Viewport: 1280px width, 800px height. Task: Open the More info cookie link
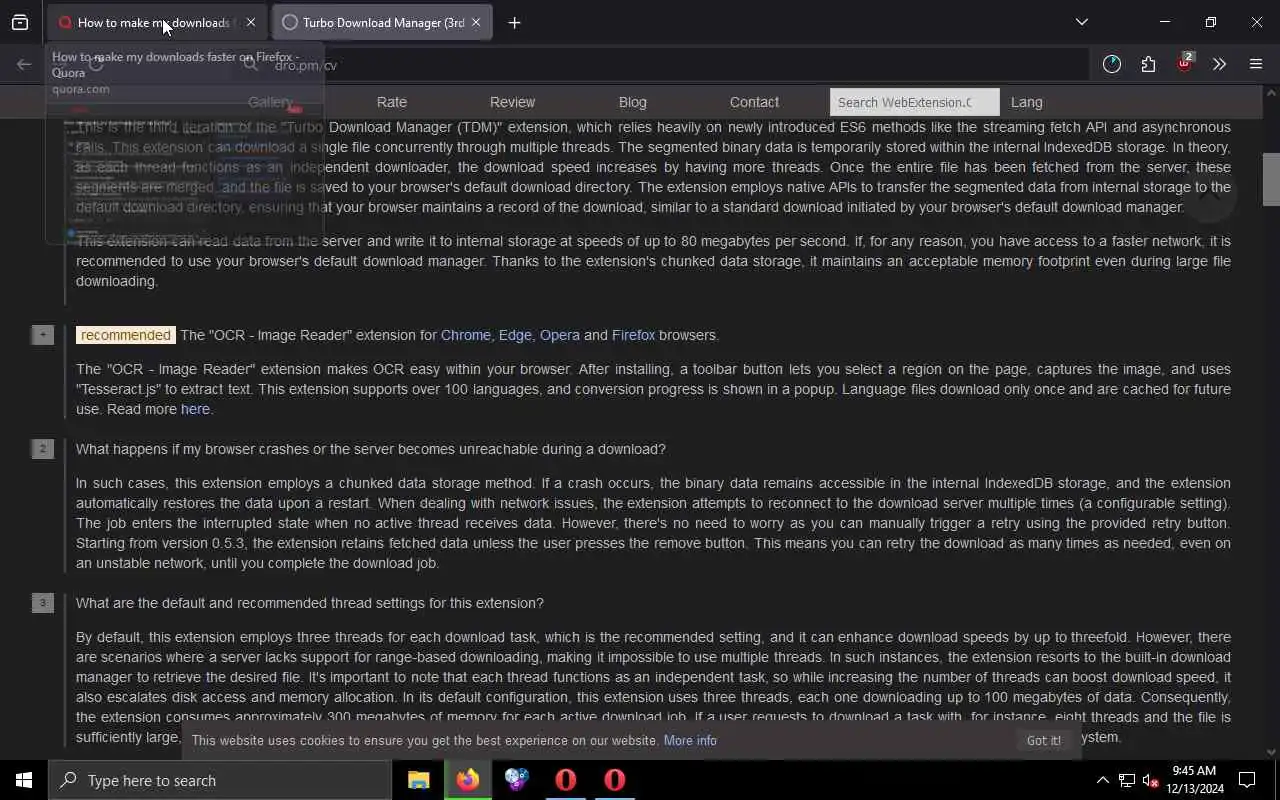coord(690,741)
